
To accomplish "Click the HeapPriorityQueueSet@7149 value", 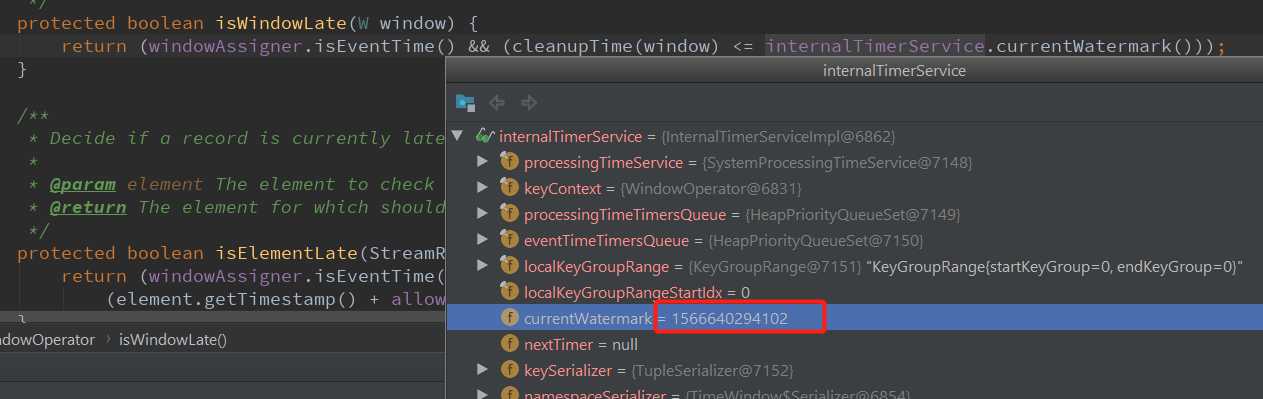I will [x=853, y=214].
